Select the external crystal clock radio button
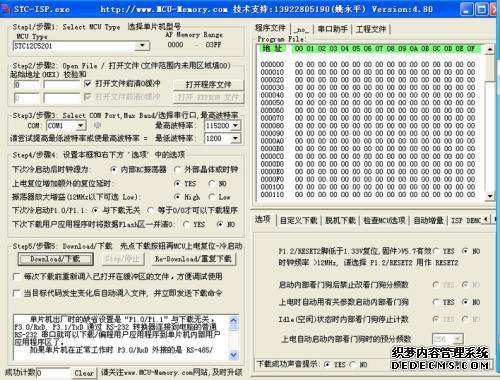Image resolution: width=500 pixels, height=380 pixels. point(178,169)
